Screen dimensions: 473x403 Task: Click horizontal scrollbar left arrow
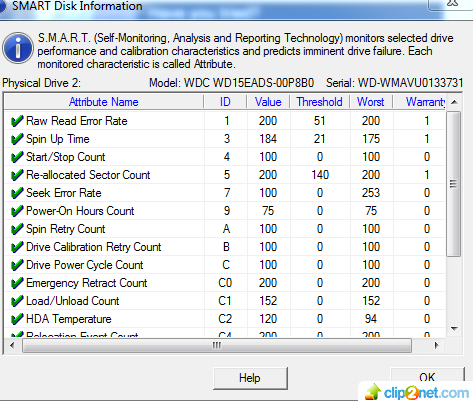click(13, 345)
